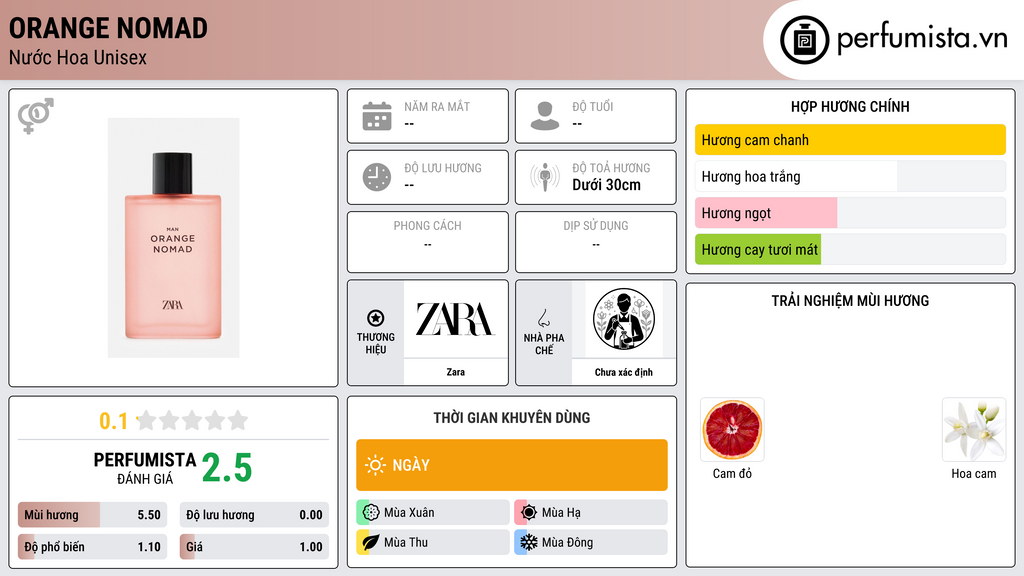Click the calendar icon beside Năm ra mắt

(x=377, y=116)
